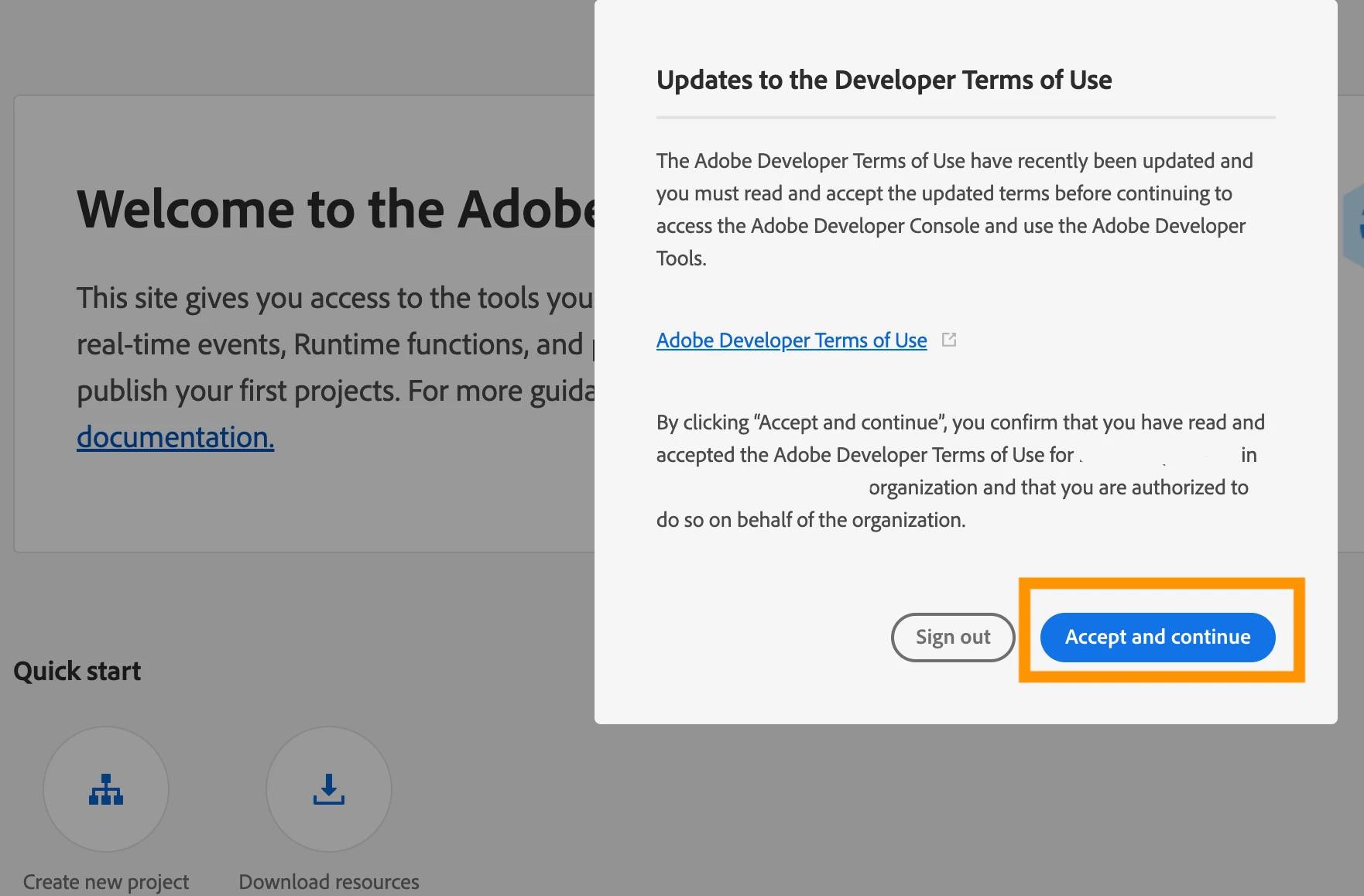
Task: Click the Accept and continue button
Action: (x=1157, y=637)
